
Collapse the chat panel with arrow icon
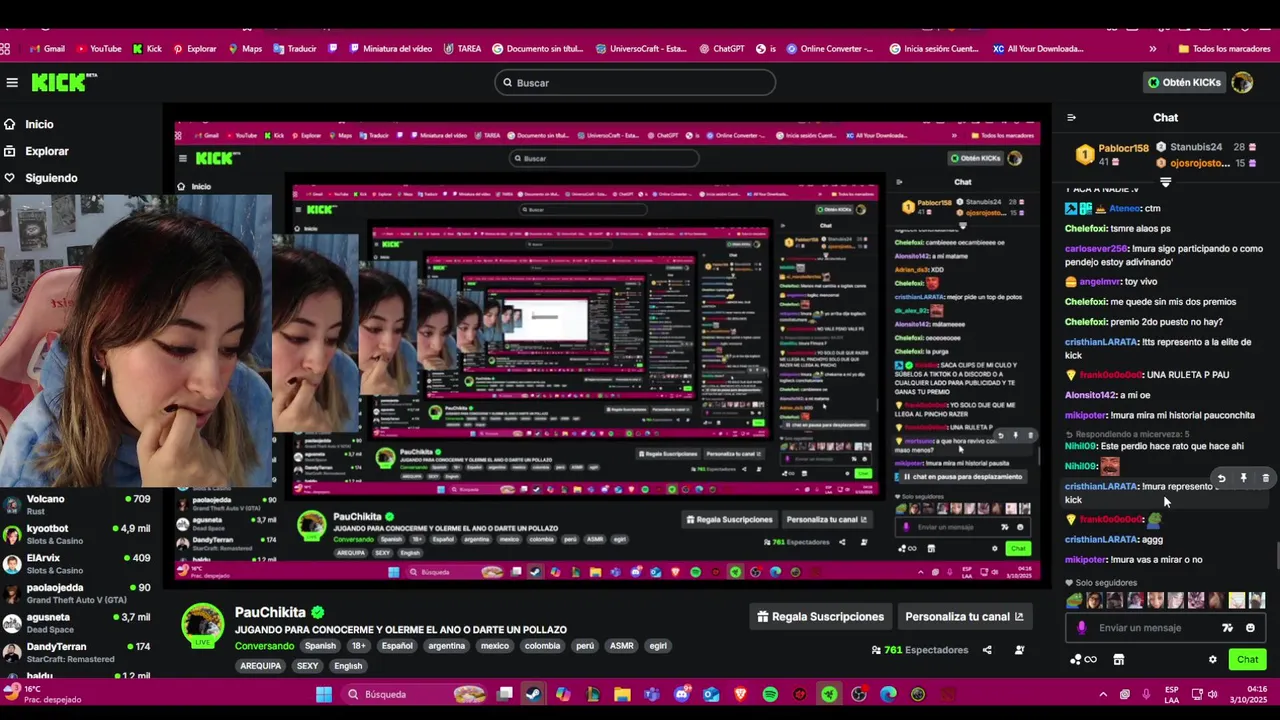1071,118
